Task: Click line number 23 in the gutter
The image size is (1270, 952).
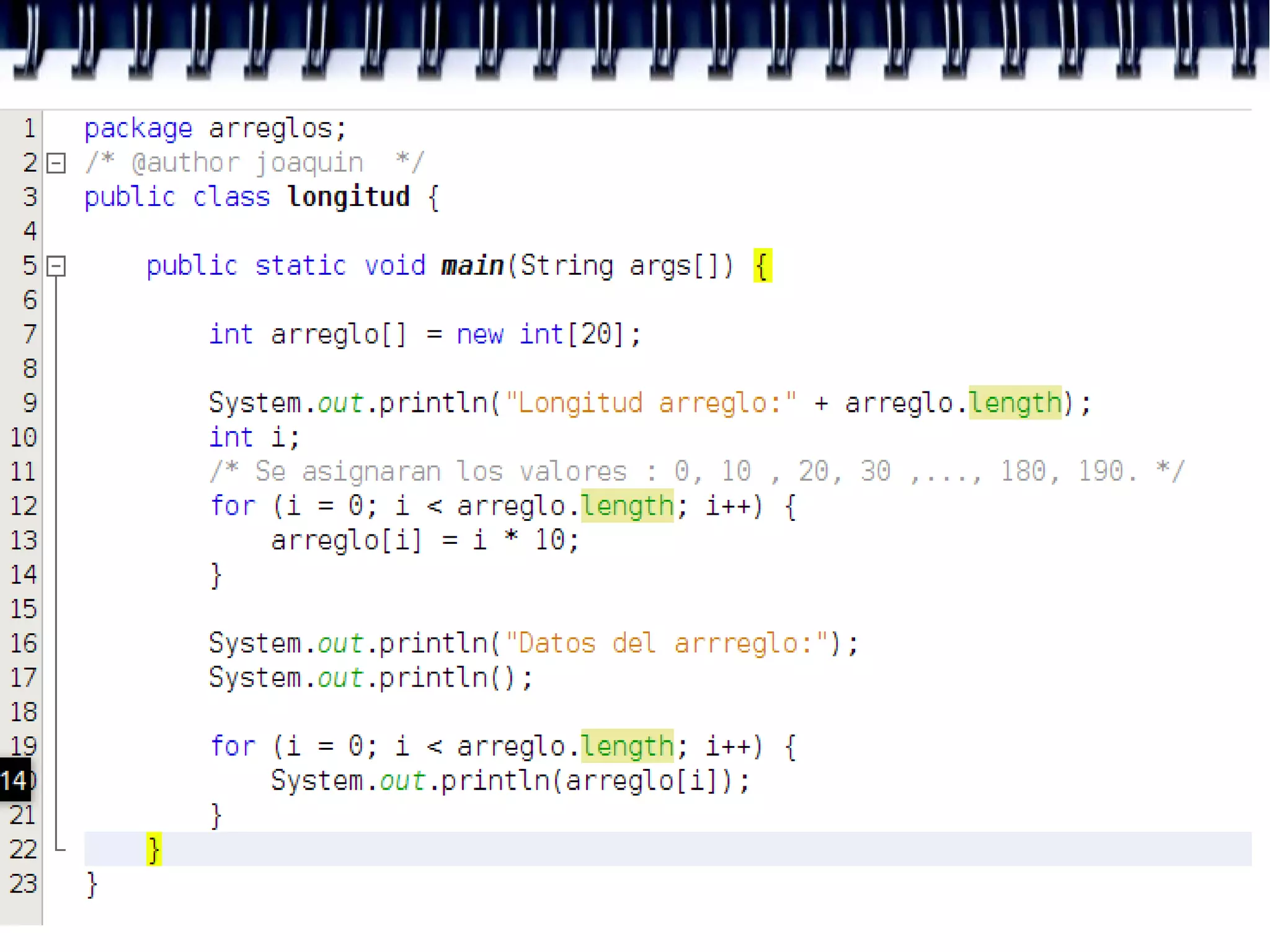Action: [24, 884]
